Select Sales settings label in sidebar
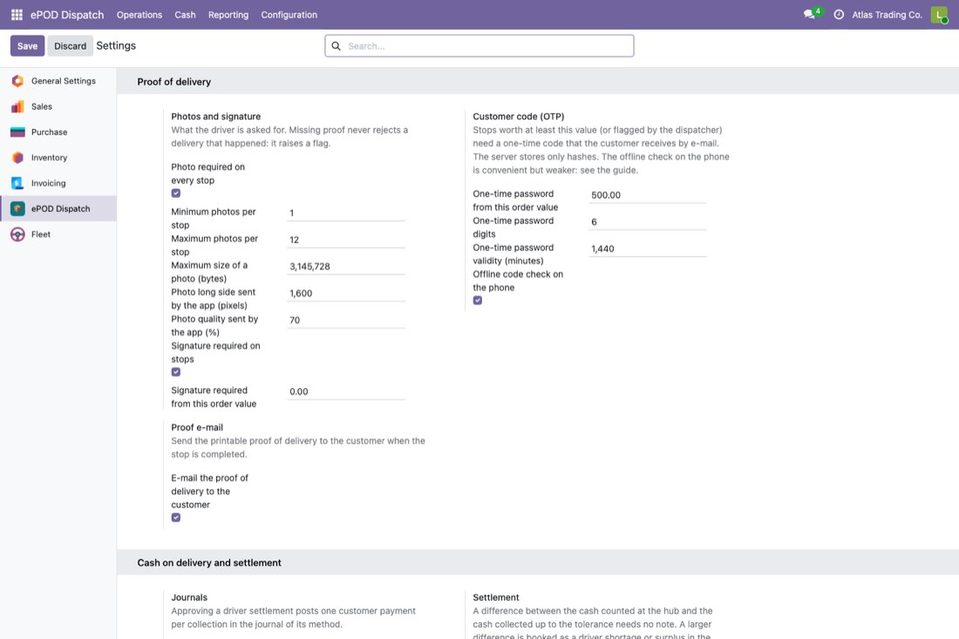The height and width of the screenshot is (639, 959). point(42,106)
